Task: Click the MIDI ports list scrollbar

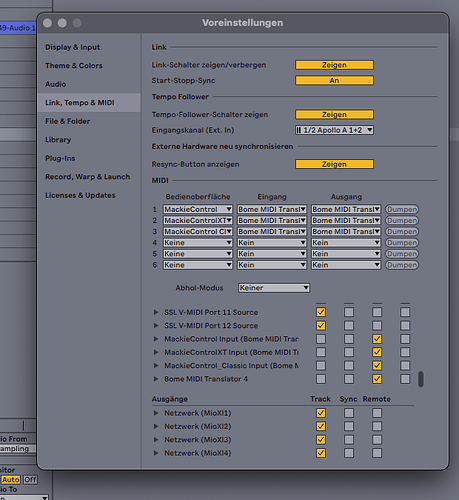Action: (421, 379)
